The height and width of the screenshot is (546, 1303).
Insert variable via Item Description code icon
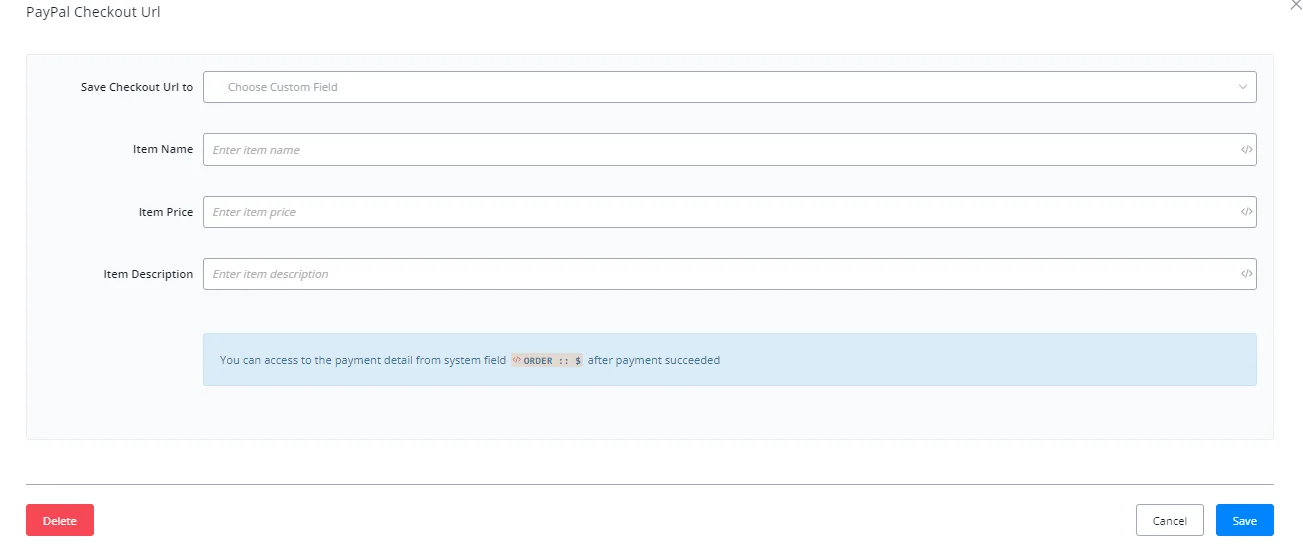click(1246, 274)
